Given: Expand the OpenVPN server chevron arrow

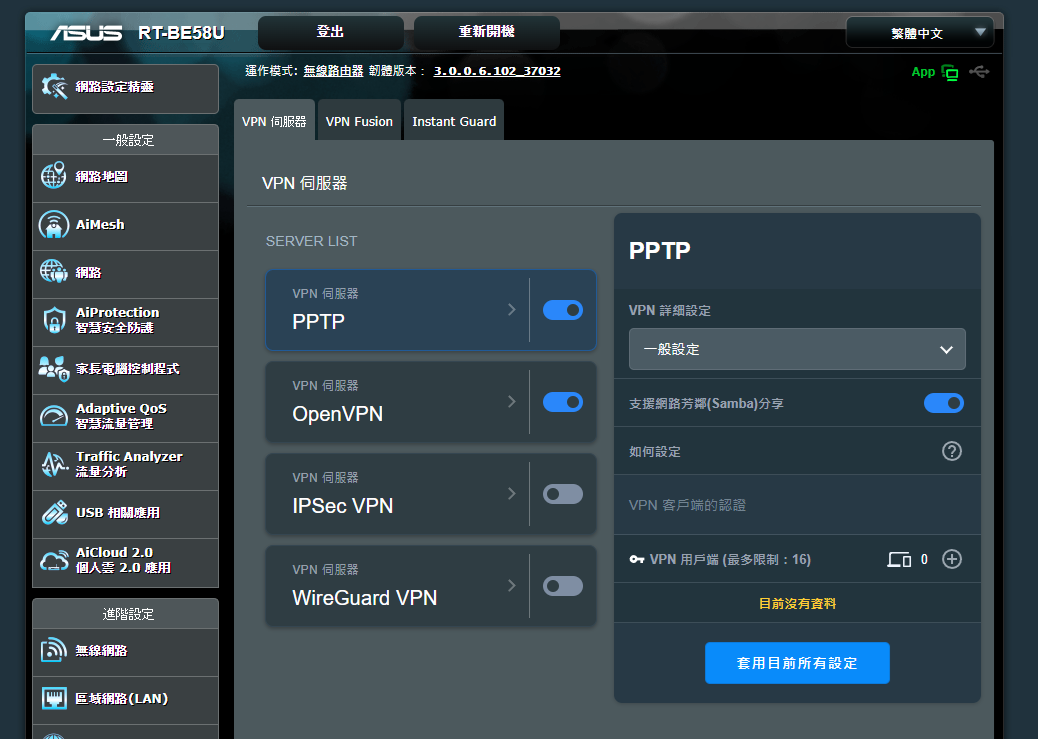Looking at the screenshot, I should [512, 401].
